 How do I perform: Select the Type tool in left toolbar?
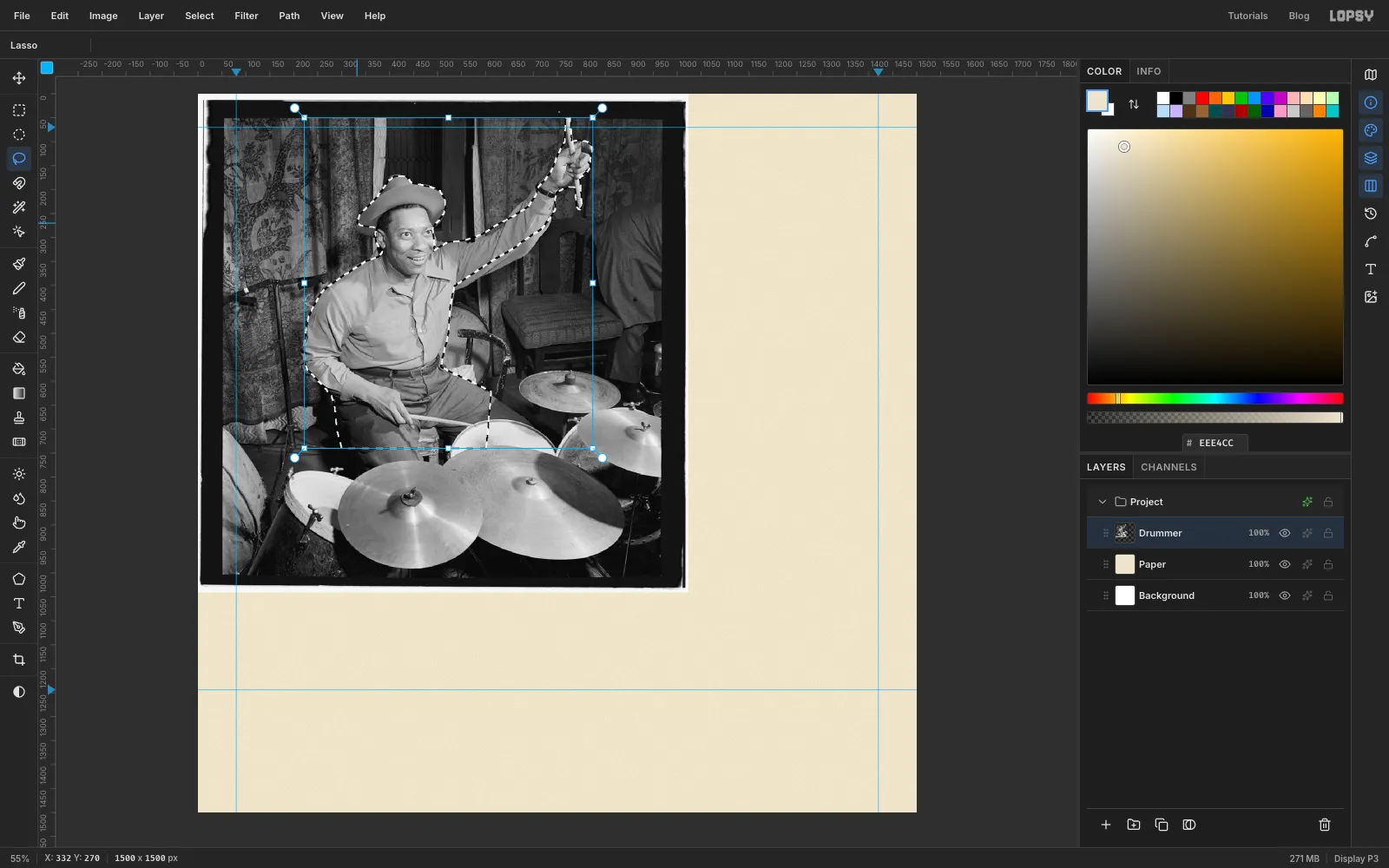pyautogui.click(x=19, y=603)
